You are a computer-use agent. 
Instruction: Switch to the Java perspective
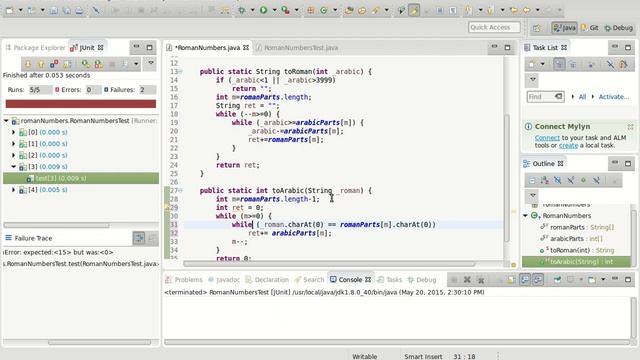coord(564,28)
